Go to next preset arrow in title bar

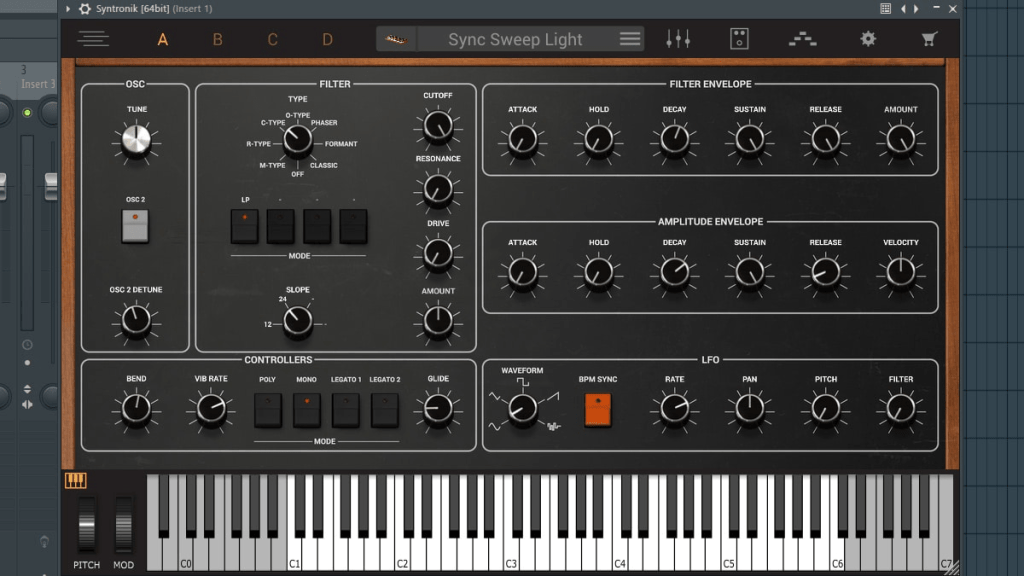click(x=916, y=8)
